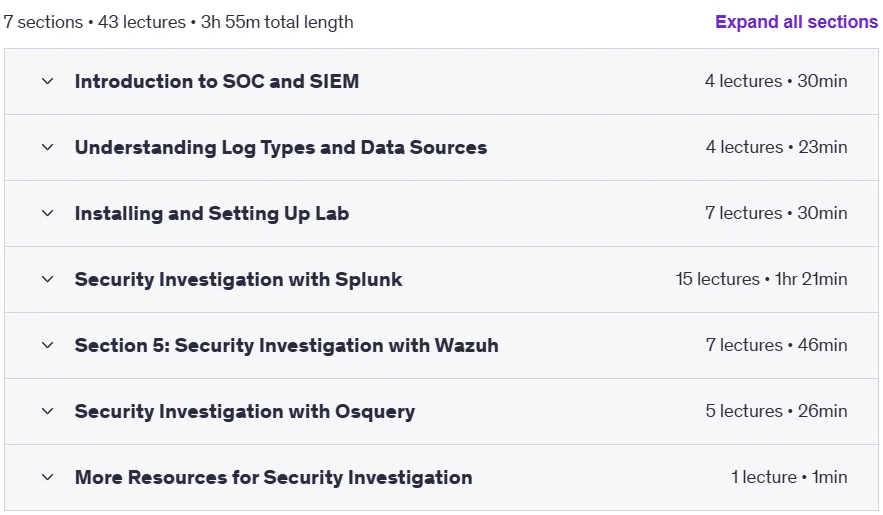The height and width of the screenshot is (515, 883).
Task: Open Section 5: Security Investigation with Wazuh title
Action: 287,346
